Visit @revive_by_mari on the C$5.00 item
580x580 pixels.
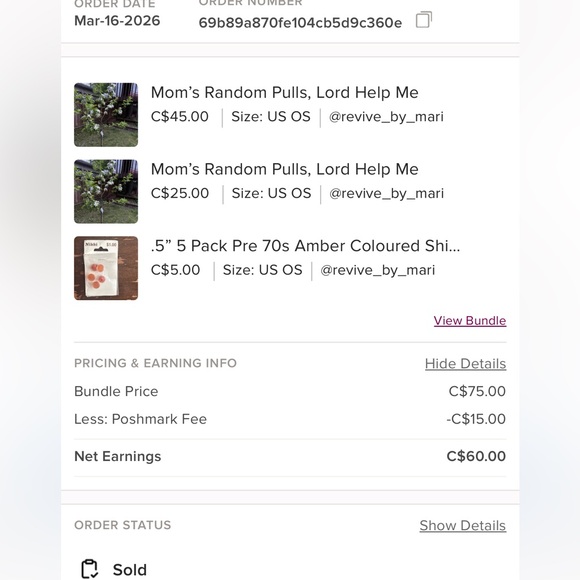tap(378, 270)
